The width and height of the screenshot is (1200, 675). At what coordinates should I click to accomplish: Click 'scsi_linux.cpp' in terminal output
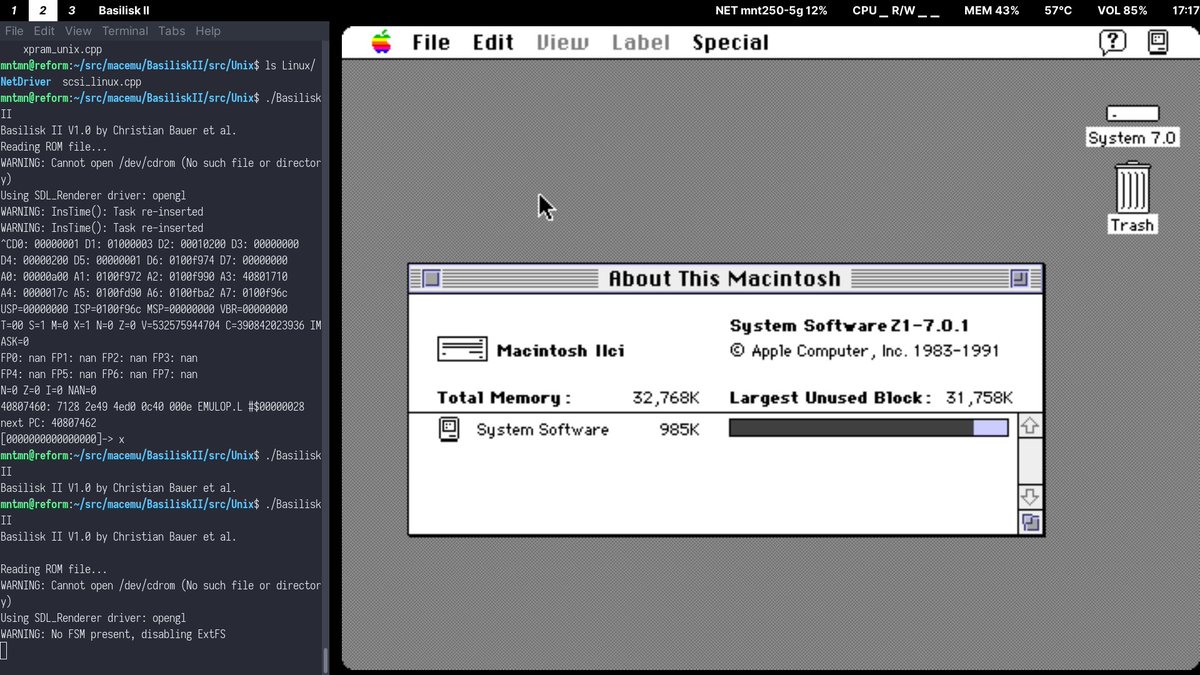coord(102,82)
